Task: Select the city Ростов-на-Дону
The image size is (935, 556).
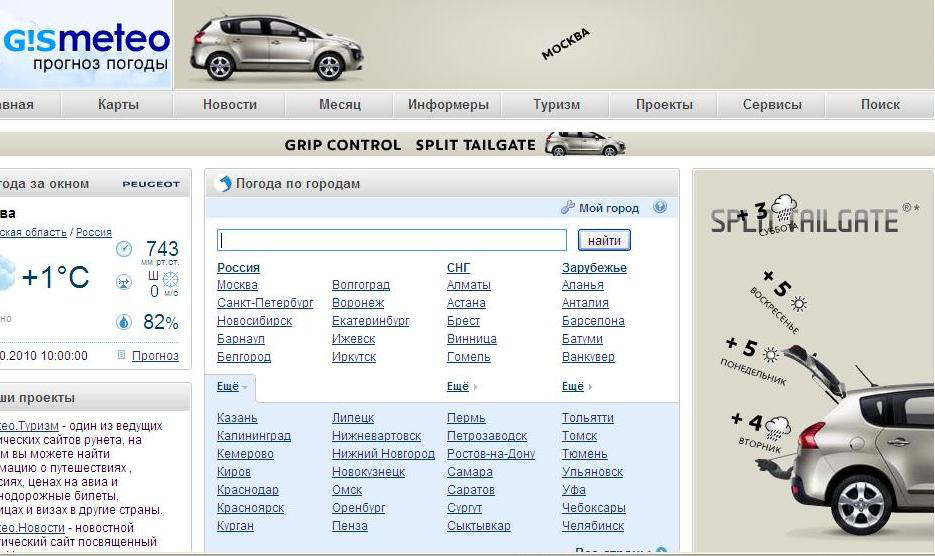Action: tap(491, 454)
